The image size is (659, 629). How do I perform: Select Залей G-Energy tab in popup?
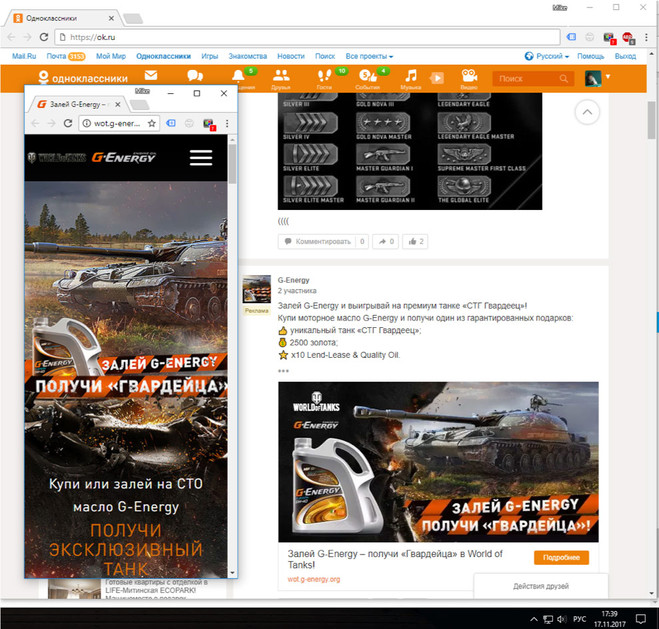pyautogui.click(x=79, y=104)
